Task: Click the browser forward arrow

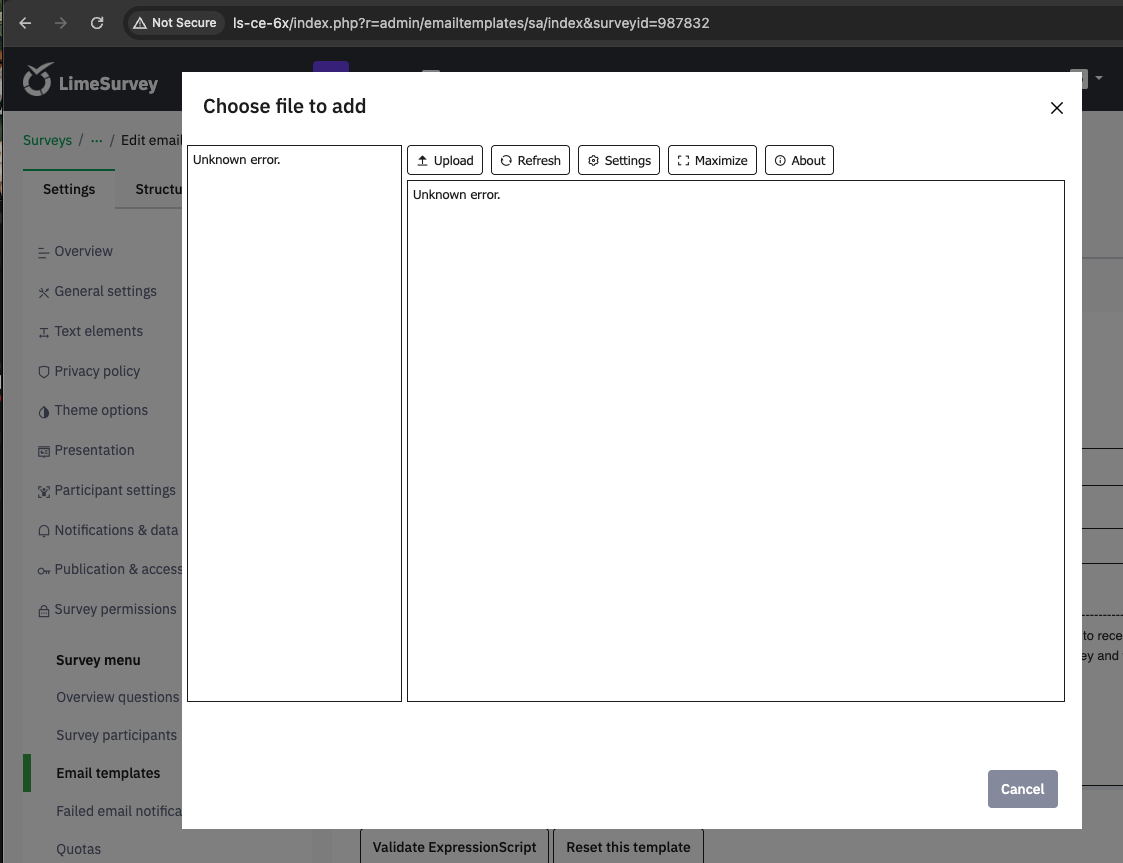Action: [x=61, y=23]
